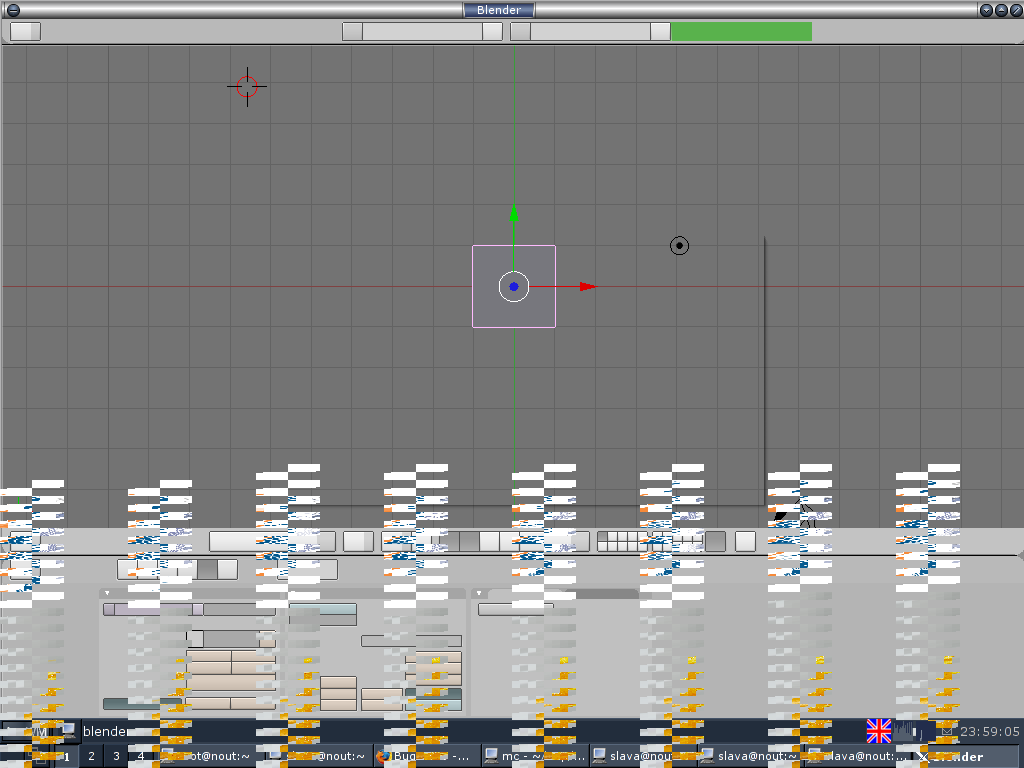Click the mail envelope icon beside the clock
Screen dimensions: 1024x768
pos(947,732)
